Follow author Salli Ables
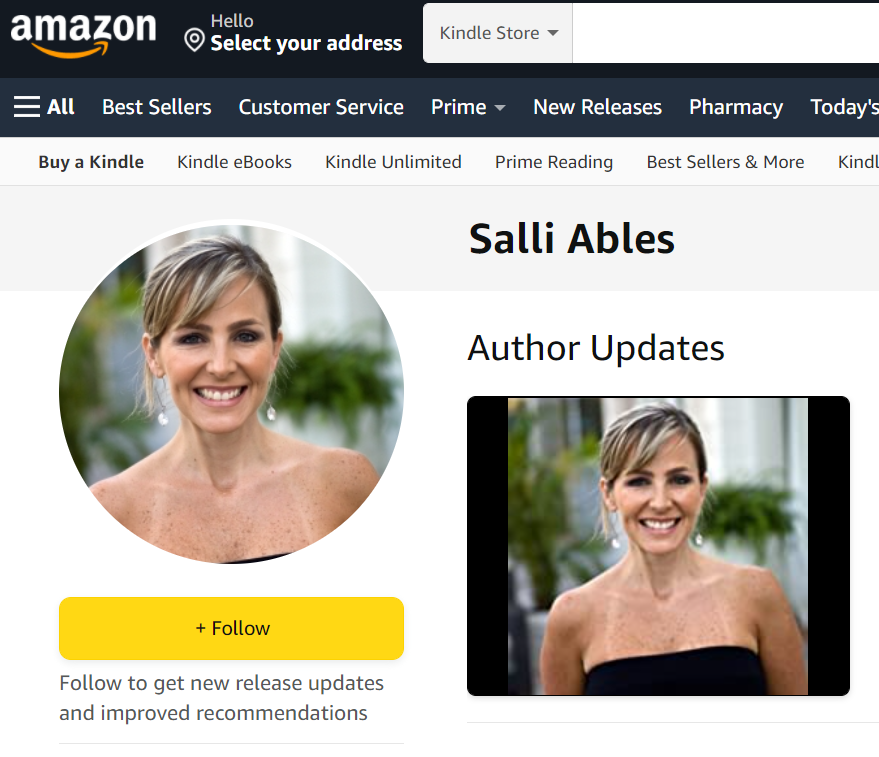The width and height of the screenshot is (879, 757). coord(232,628)
